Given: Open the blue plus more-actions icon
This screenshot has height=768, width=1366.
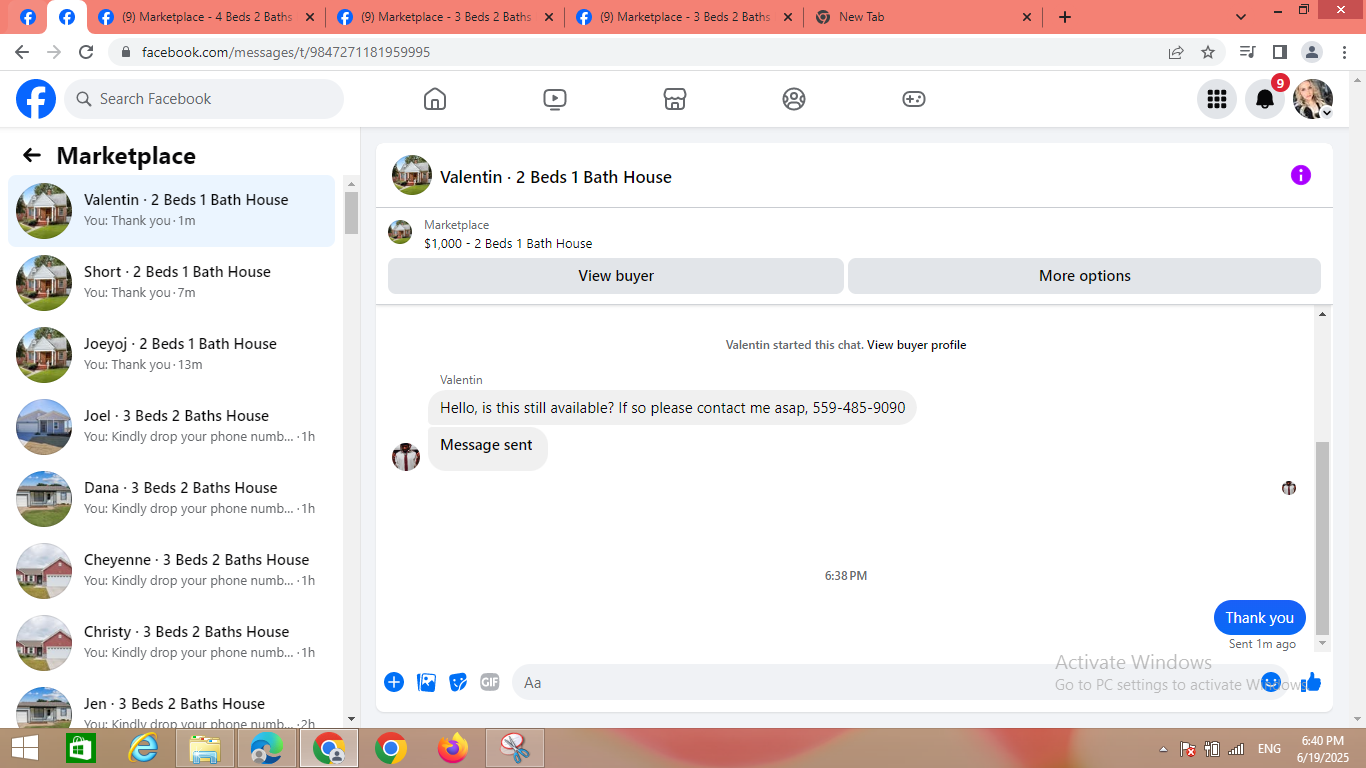Looking at the screenshot, I should [x=394, y=682].
